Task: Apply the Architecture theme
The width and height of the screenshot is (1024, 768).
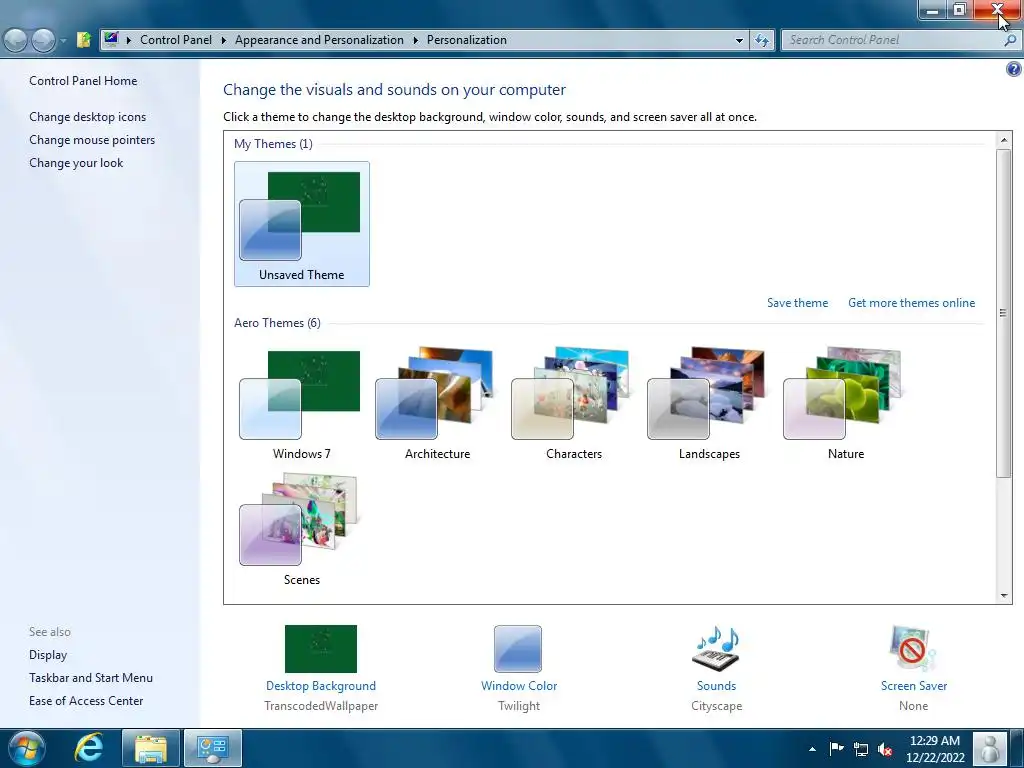Action: point(437,404)
